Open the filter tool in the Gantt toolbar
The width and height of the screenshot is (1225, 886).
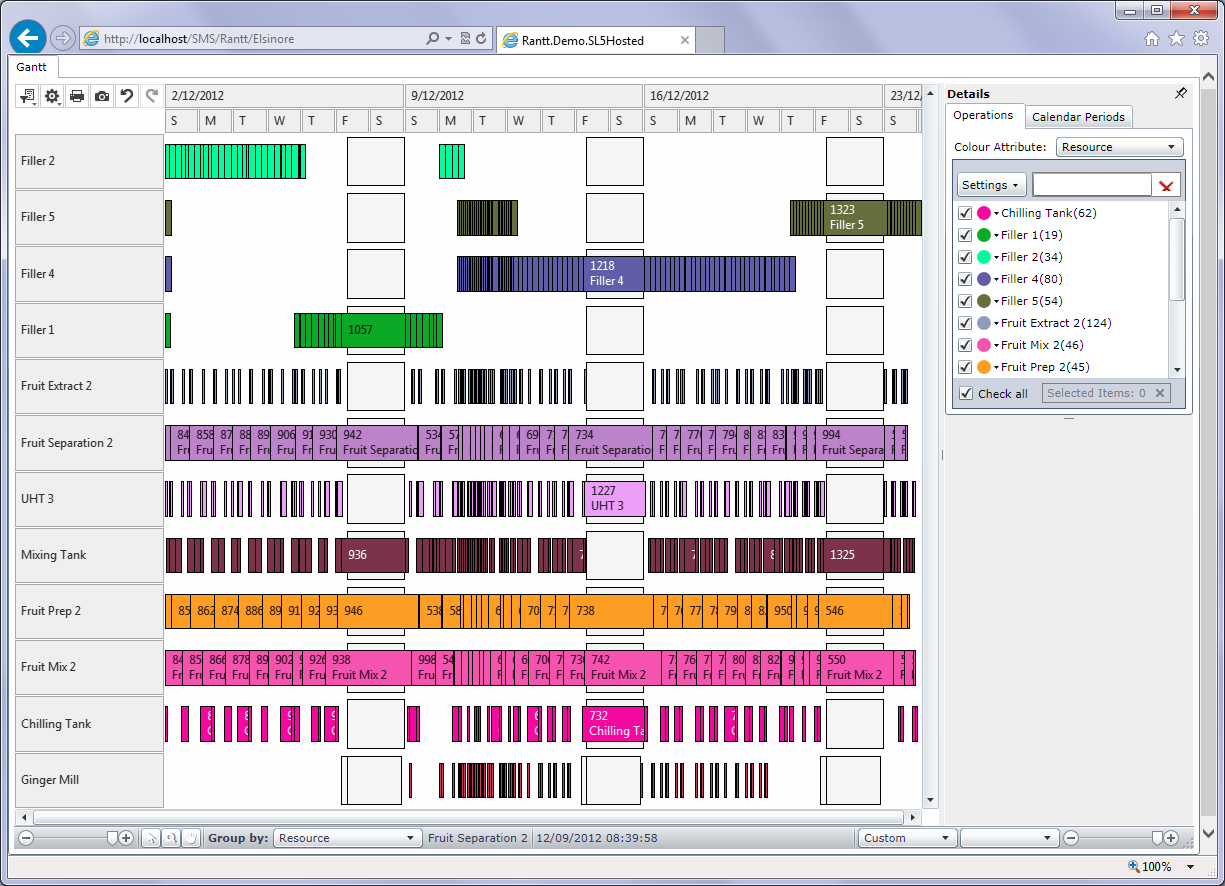[x=27, y=96]
